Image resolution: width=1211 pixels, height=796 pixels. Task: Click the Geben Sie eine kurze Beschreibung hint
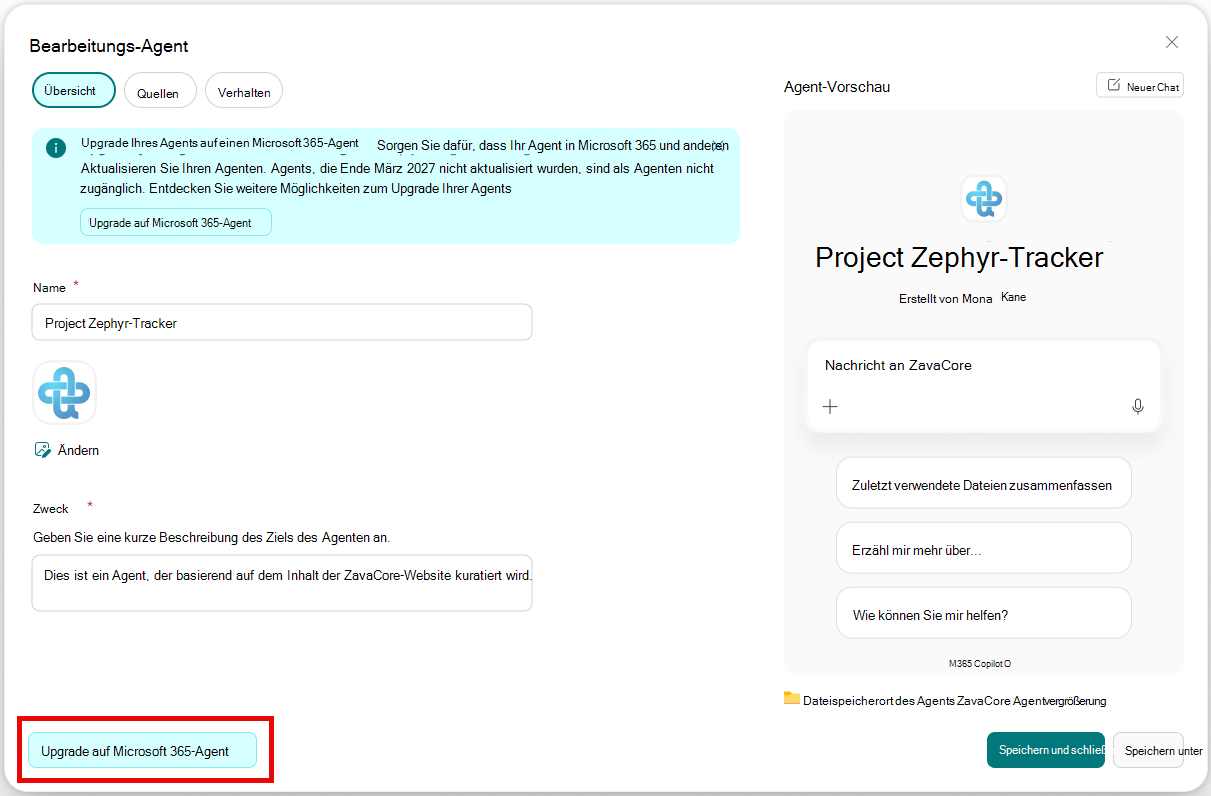coord(212,537)
